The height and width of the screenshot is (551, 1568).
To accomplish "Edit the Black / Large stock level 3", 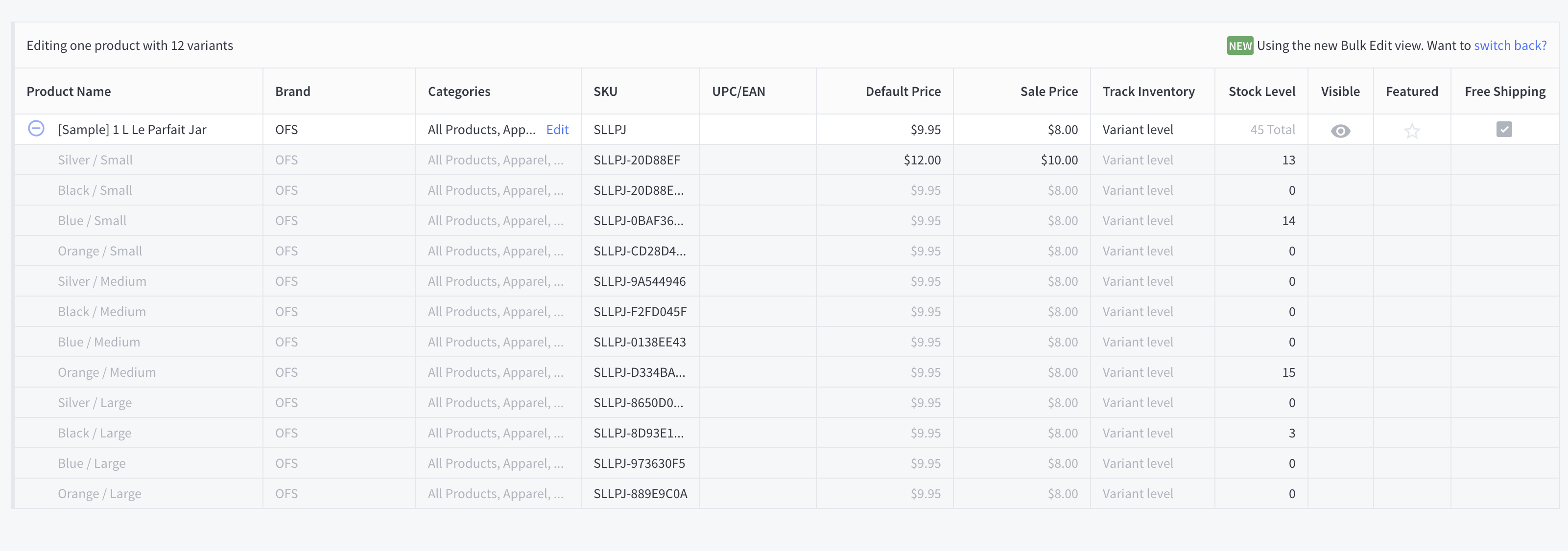I will [1291, 433].
